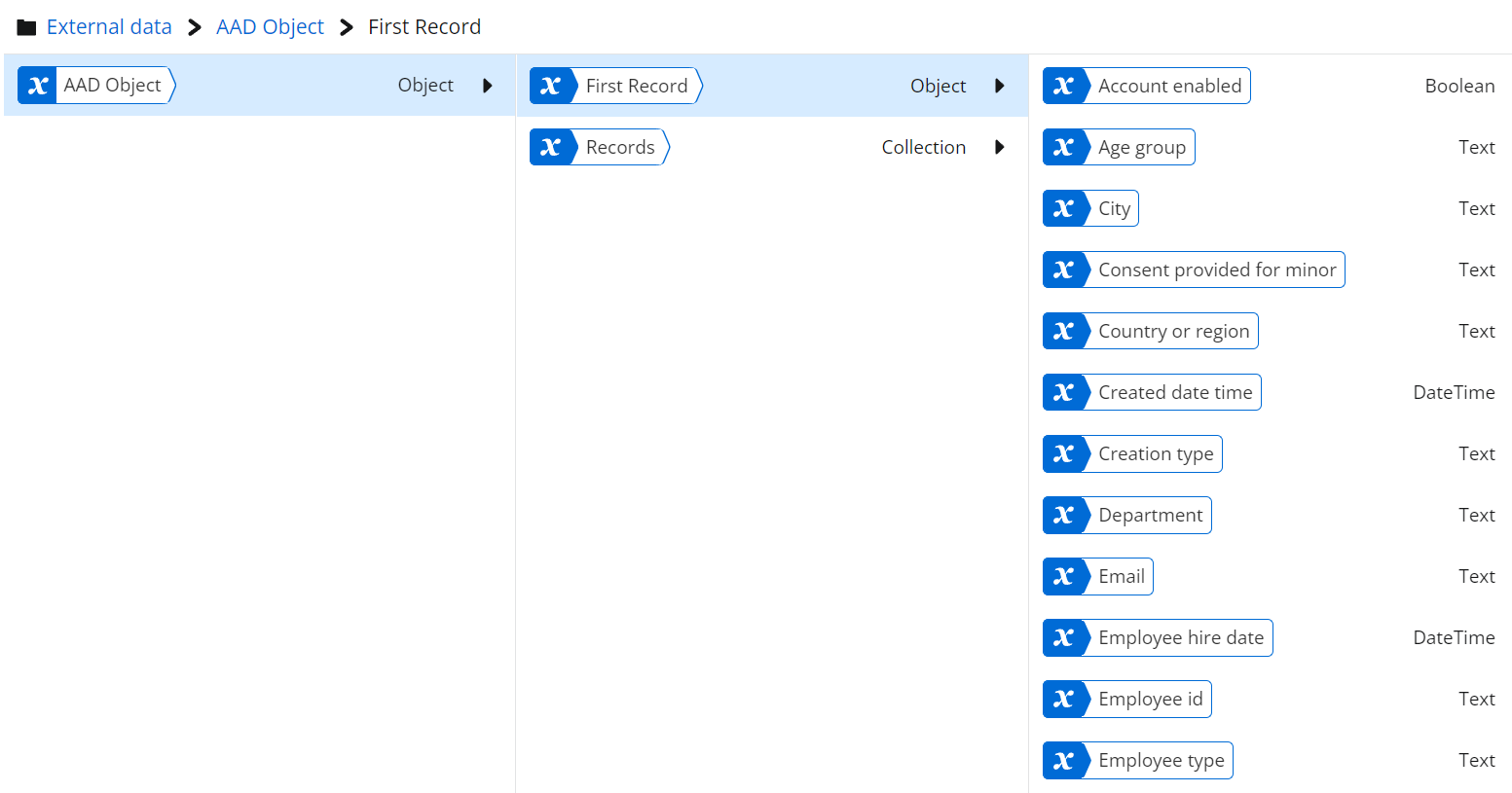
Task: Click Text type label of Age group
Action: [x=1476, y=147]
